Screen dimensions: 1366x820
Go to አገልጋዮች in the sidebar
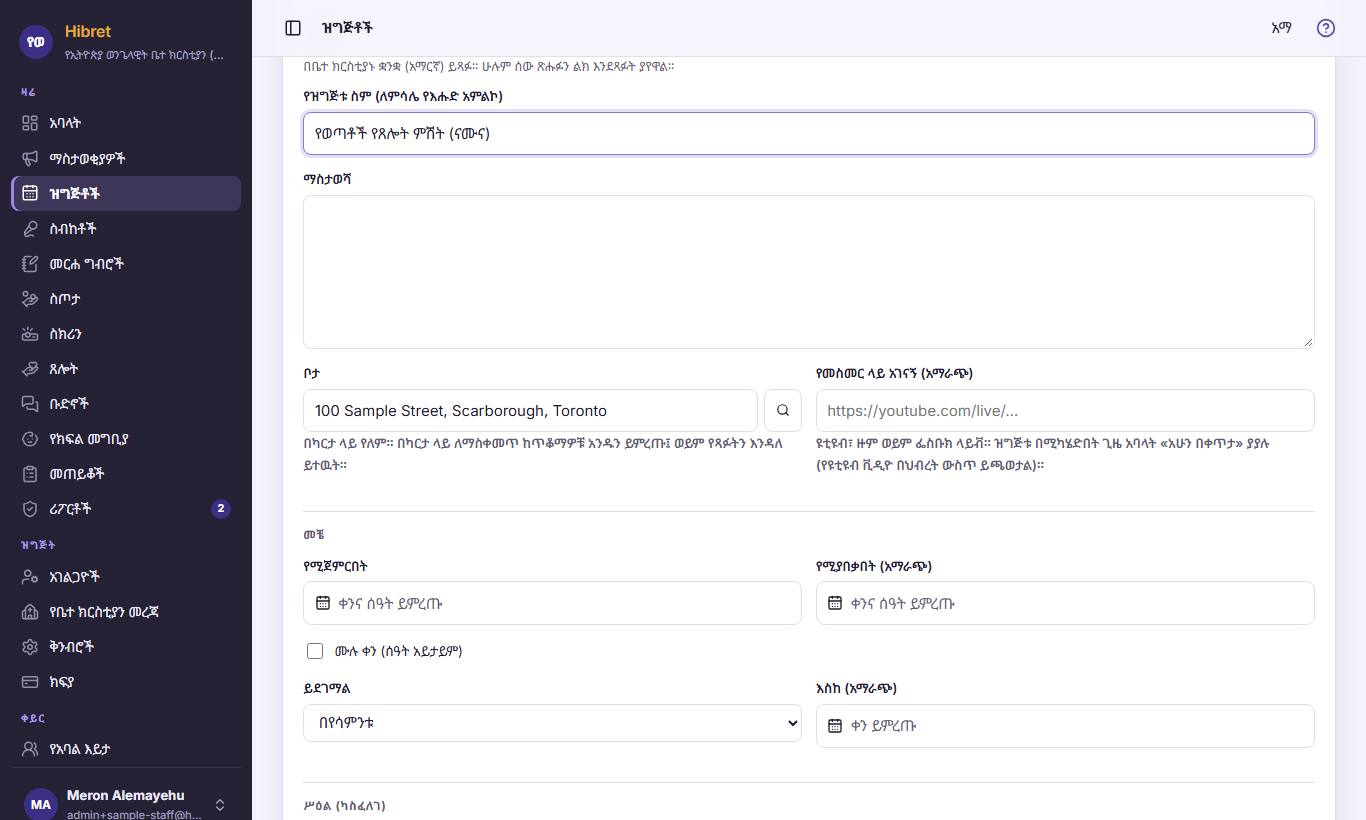point(126,576)
